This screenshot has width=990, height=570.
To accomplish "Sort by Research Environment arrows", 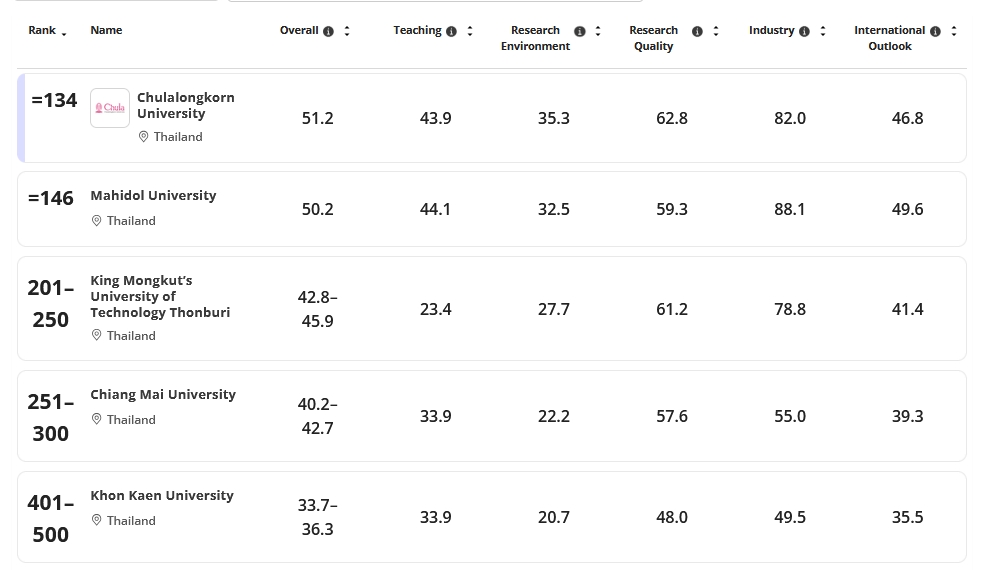I will (598, 31).
